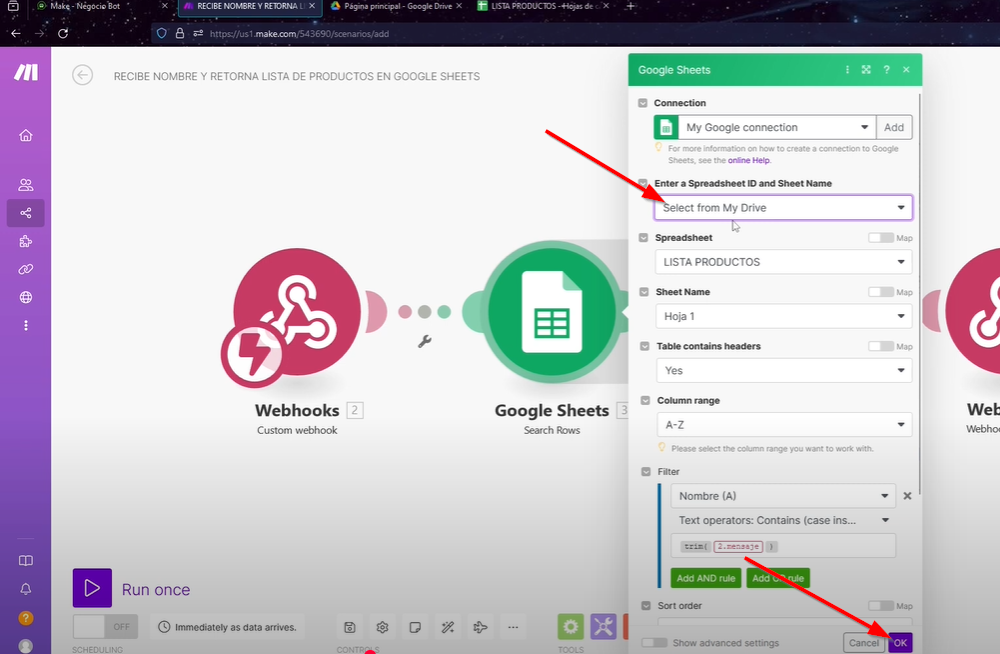This screenshot has height=654, width=1000.
Task: Open a new browser tab
Action: coord(630,6)
